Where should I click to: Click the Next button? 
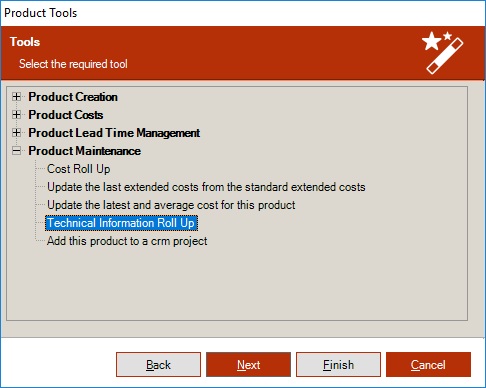click(x=248, y=365)
